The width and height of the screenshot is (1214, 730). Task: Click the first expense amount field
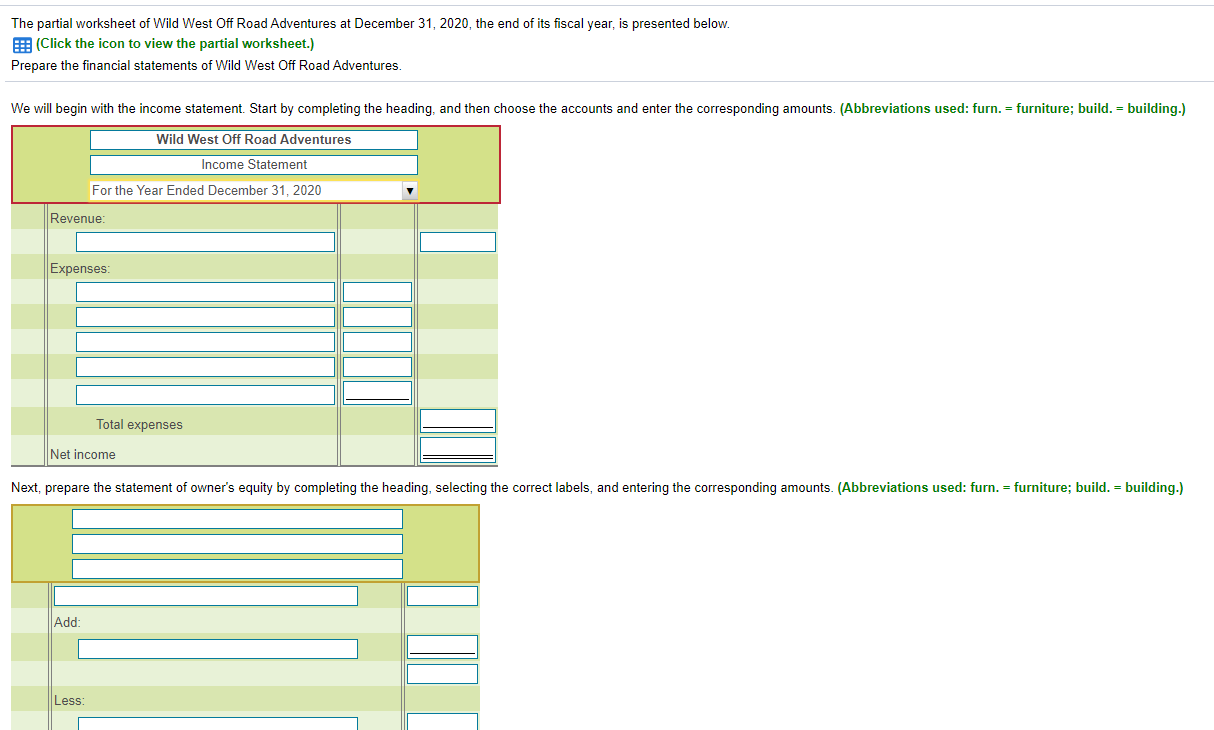pyautogui.click(x=377, y=292)
